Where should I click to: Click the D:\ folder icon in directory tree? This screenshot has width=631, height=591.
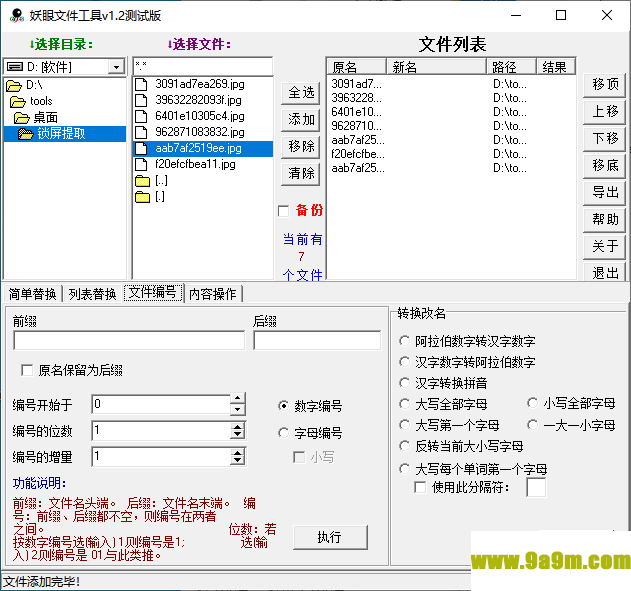tap(14, 85)
